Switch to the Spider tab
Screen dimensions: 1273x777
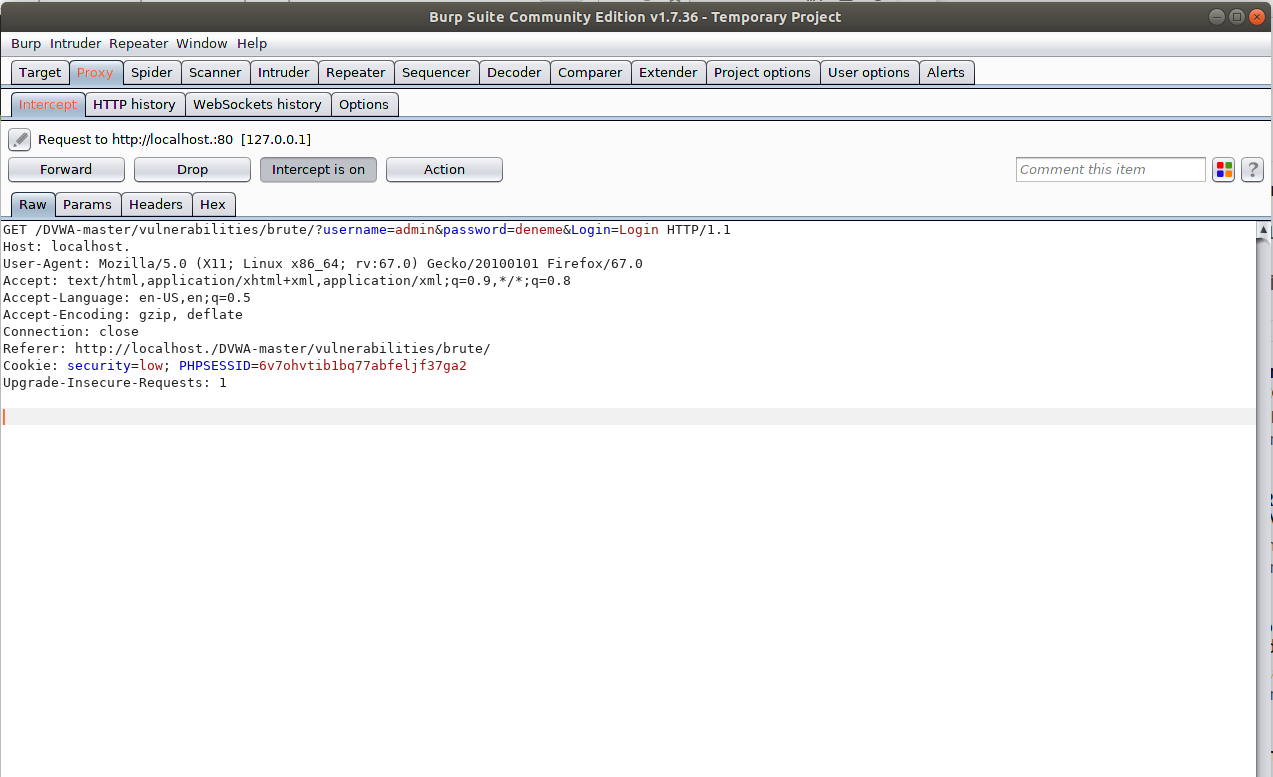tap(152, 72)
